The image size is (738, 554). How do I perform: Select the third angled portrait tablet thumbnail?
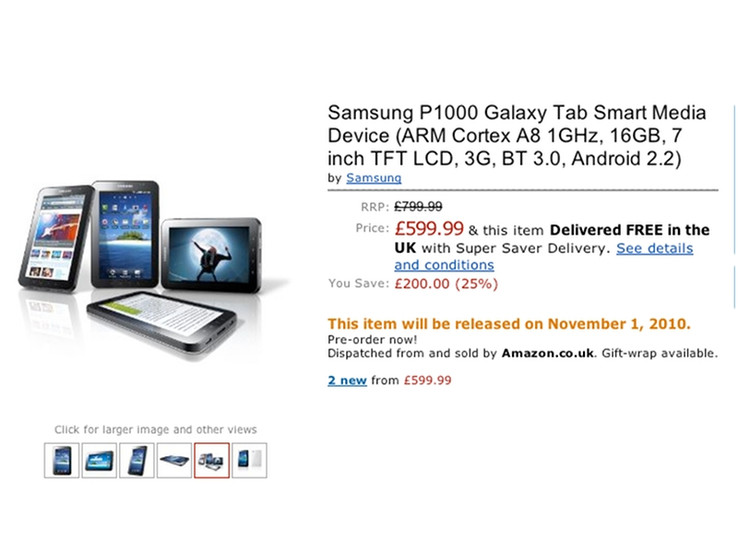(x=136, y=460)
